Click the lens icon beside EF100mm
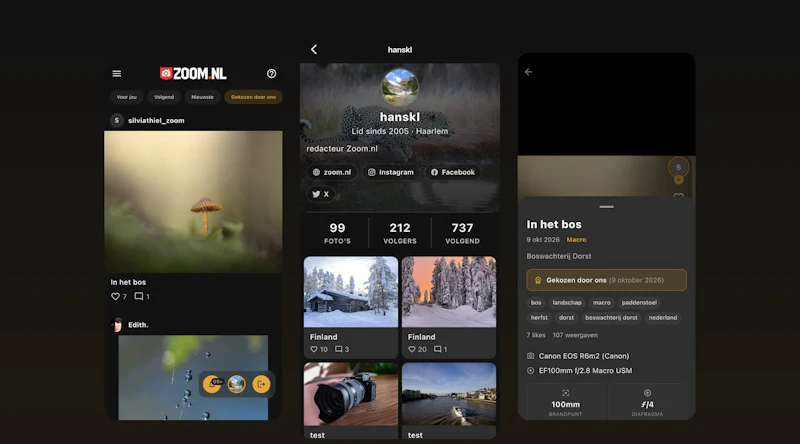800x444 pixels. click(x=530, y=371)
